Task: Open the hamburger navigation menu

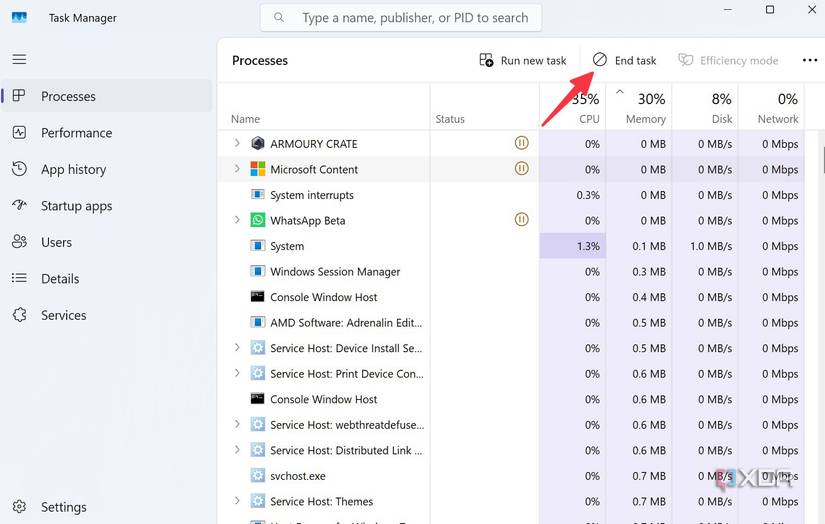Action: pos(19,60)
